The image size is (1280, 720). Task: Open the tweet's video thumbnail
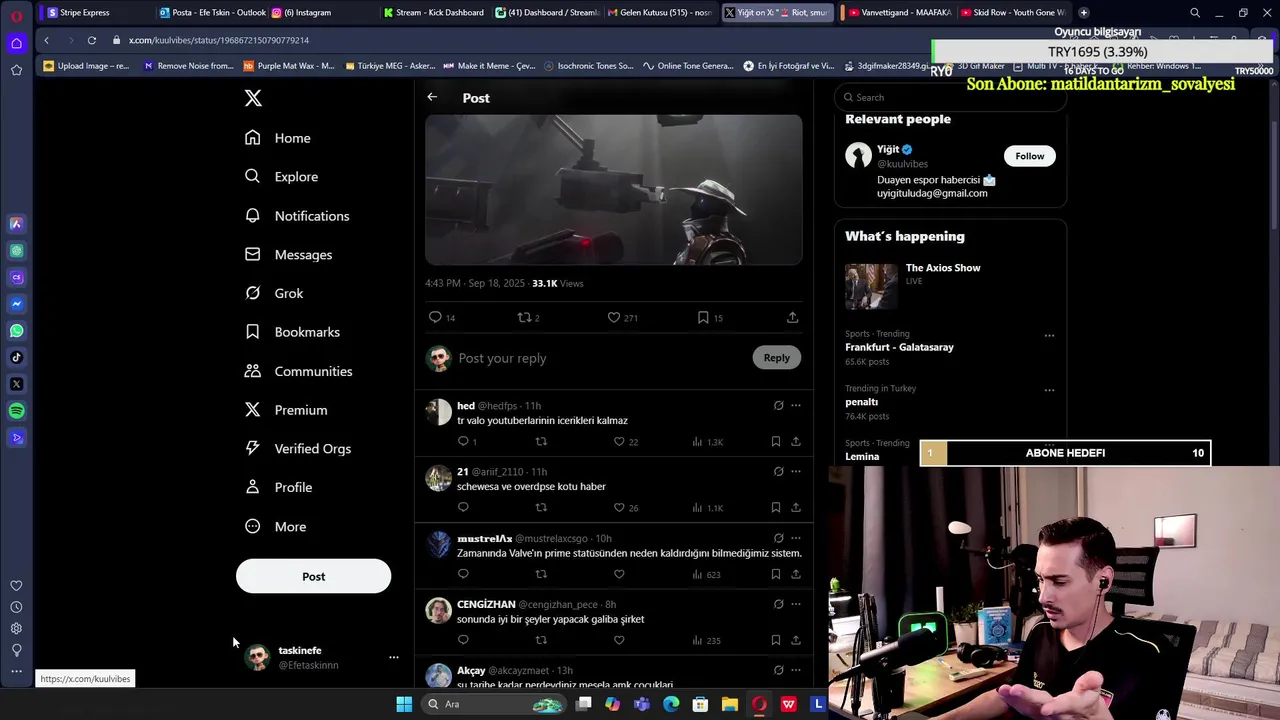[x=613, y=190]
